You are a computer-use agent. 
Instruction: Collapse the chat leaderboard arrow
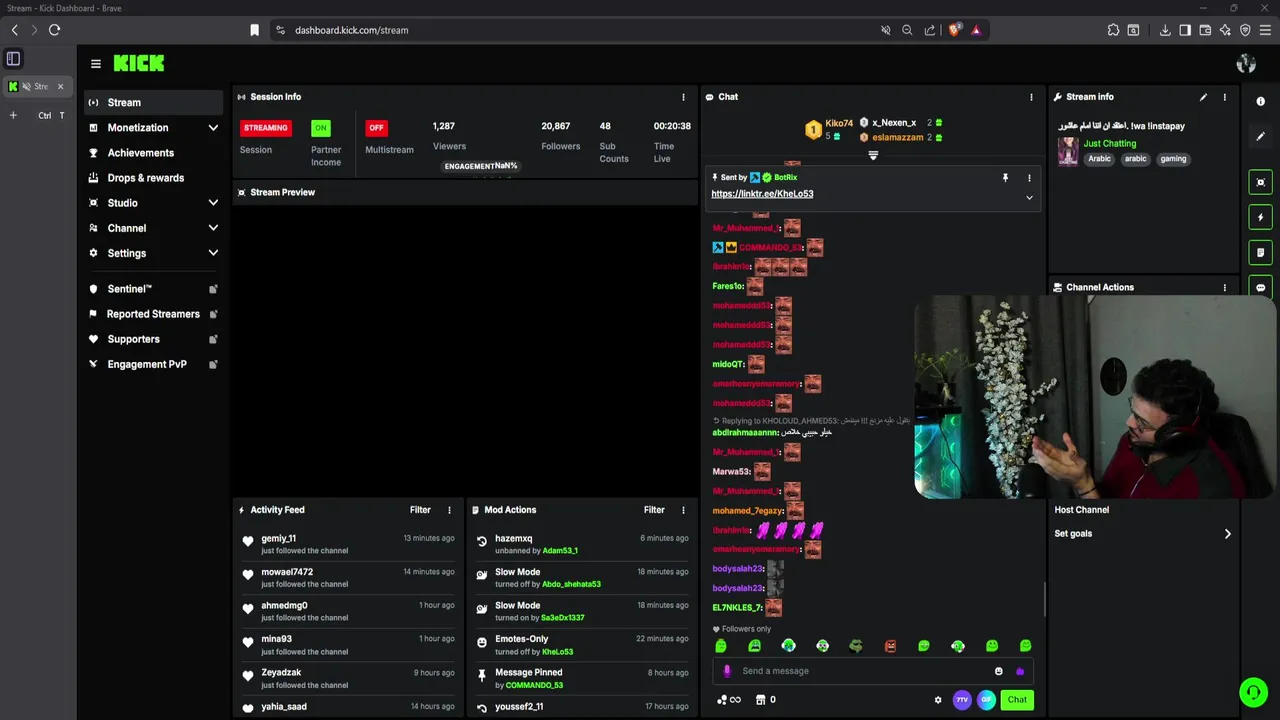[x=873, y=155]
